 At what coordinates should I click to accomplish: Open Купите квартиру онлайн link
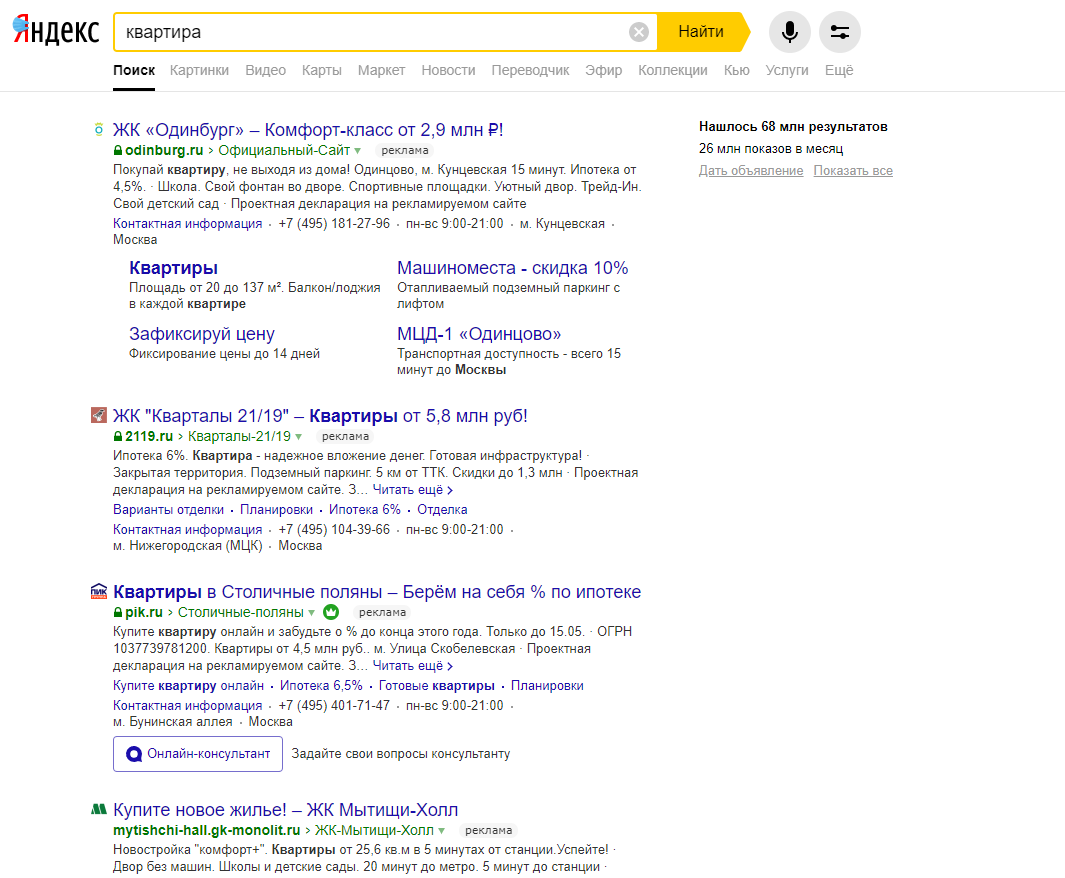tap(188, 686)
